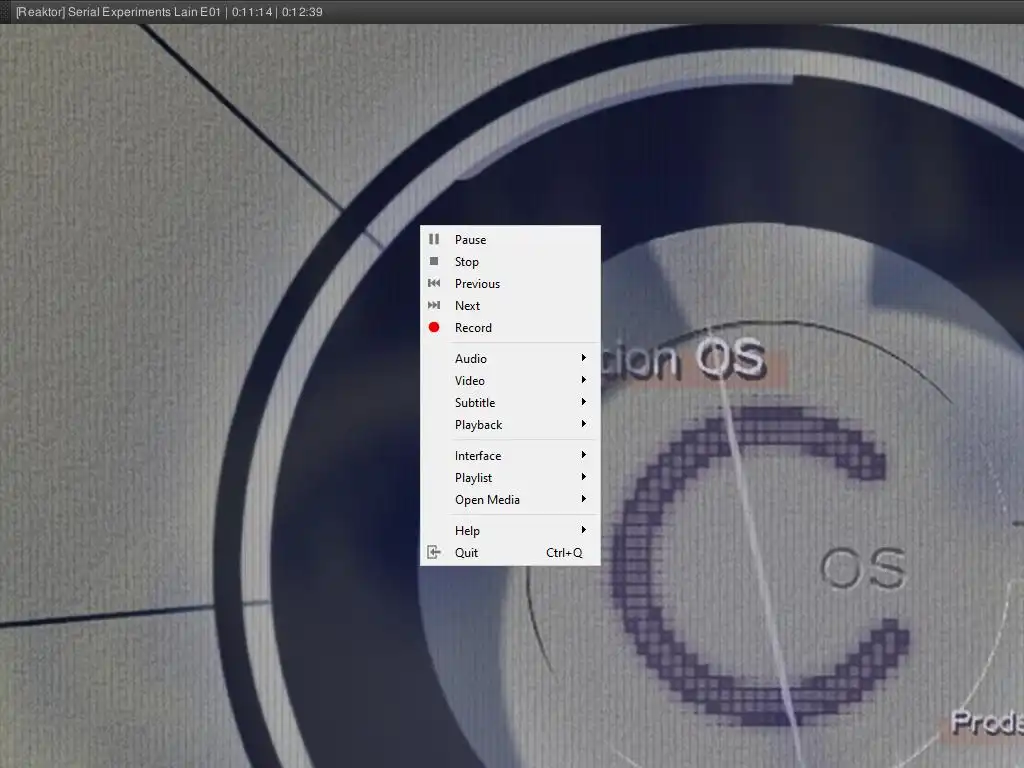This screenshot has width=1024, height=768.
Task: Open the Audio submenu
Action: (510, 359)
